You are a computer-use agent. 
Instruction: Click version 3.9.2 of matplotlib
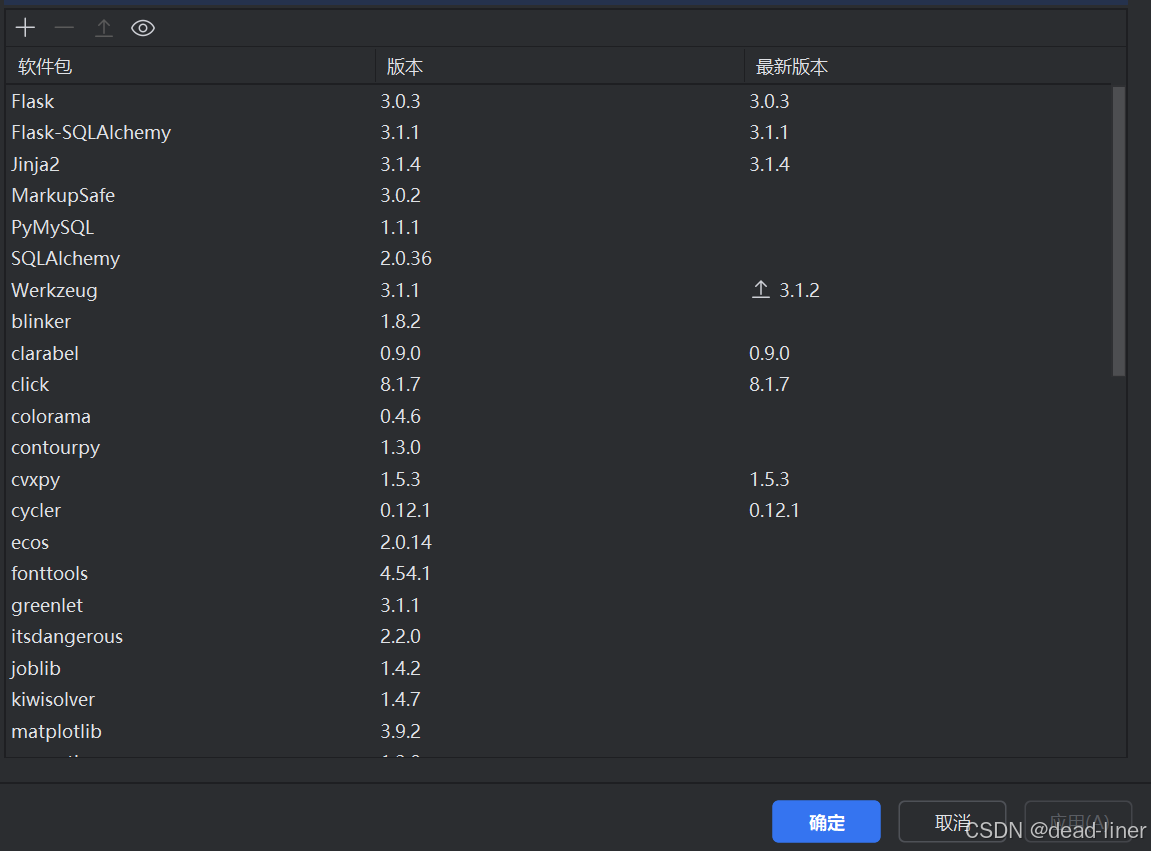point(400,731)
